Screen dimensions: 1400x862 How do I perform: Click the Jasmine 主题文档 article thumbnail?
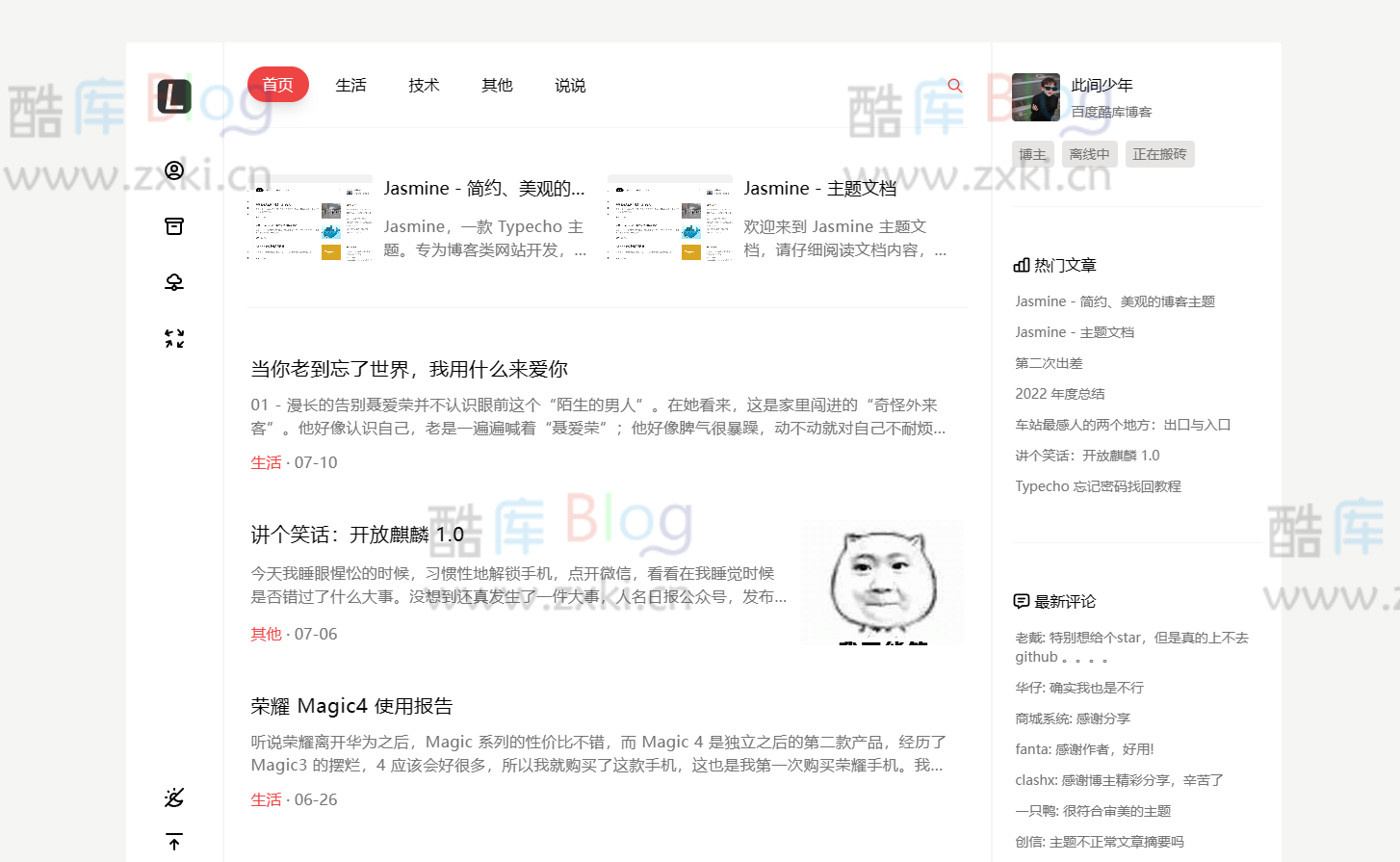[668, 219]
